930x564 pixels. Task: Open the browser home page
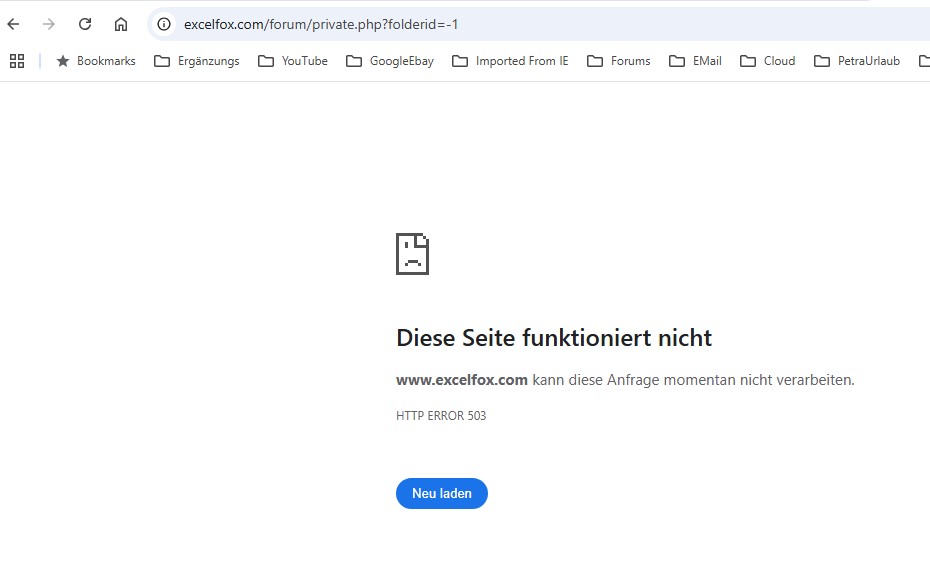pyautogui.click(x=121, y=24)
